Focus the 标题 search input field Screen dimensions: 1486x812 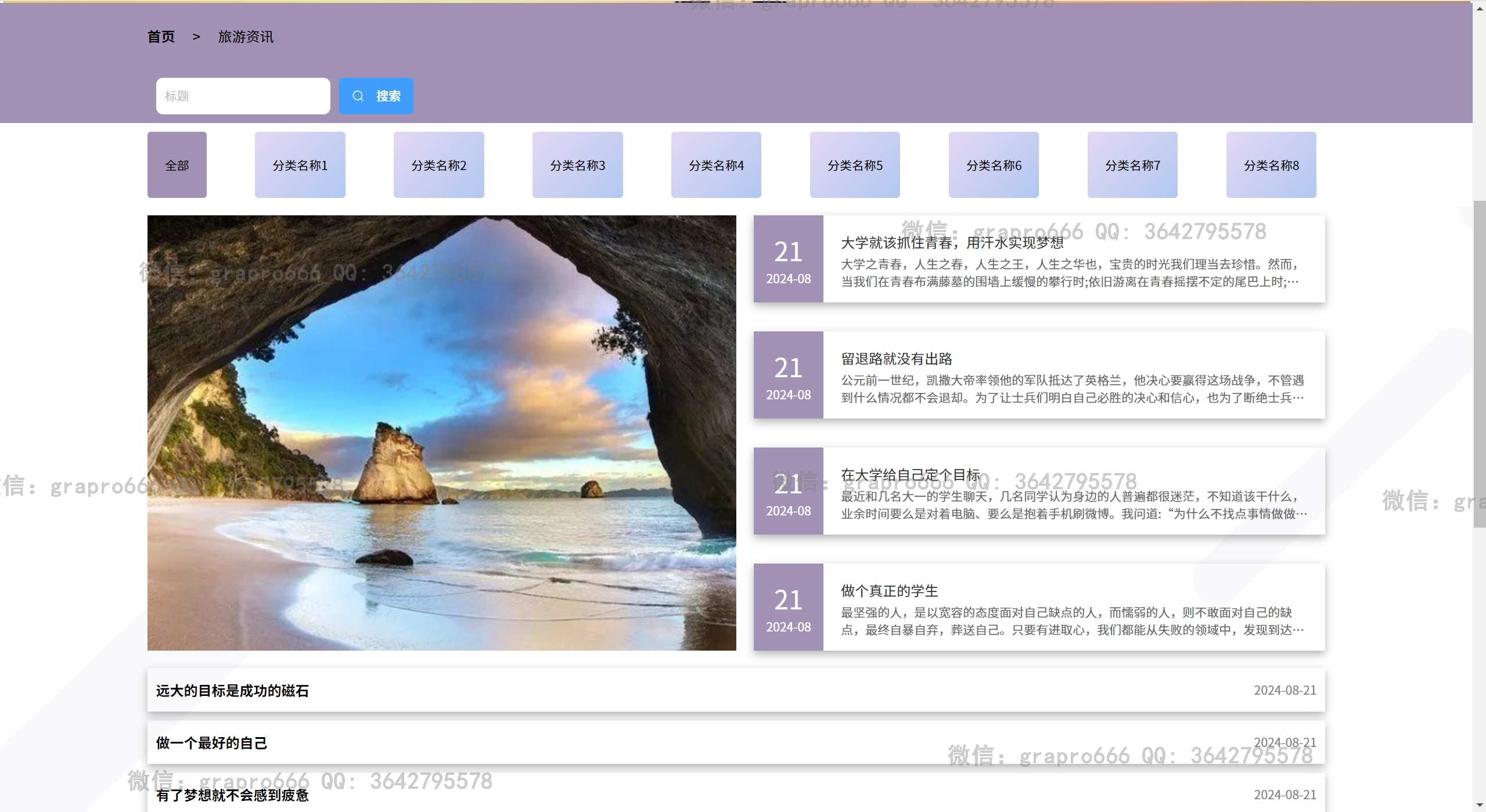(243, 96)
